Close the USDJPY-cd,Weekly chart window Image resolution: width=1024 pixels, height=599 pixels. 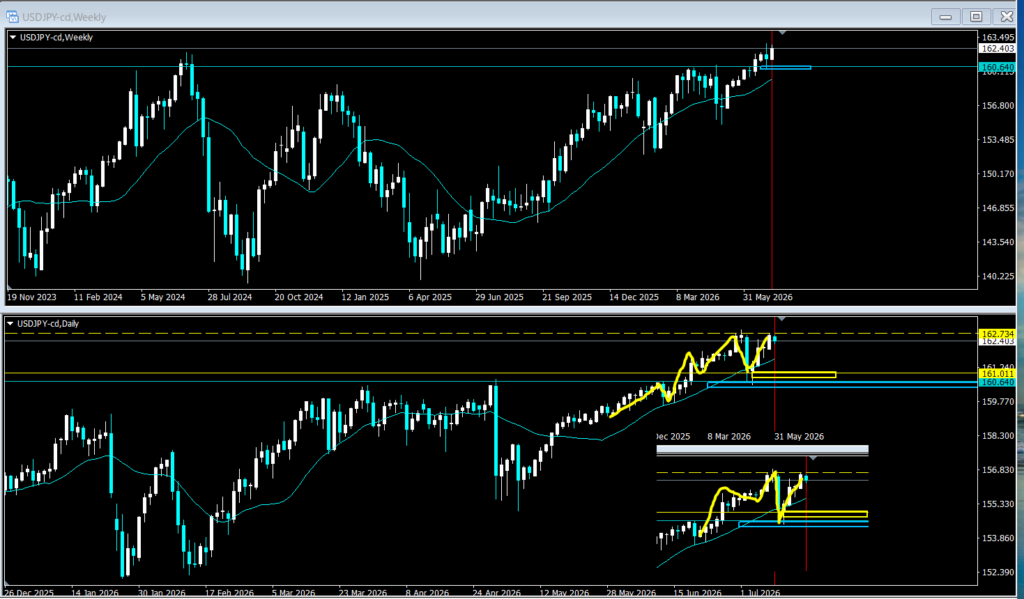[1006, 17]
